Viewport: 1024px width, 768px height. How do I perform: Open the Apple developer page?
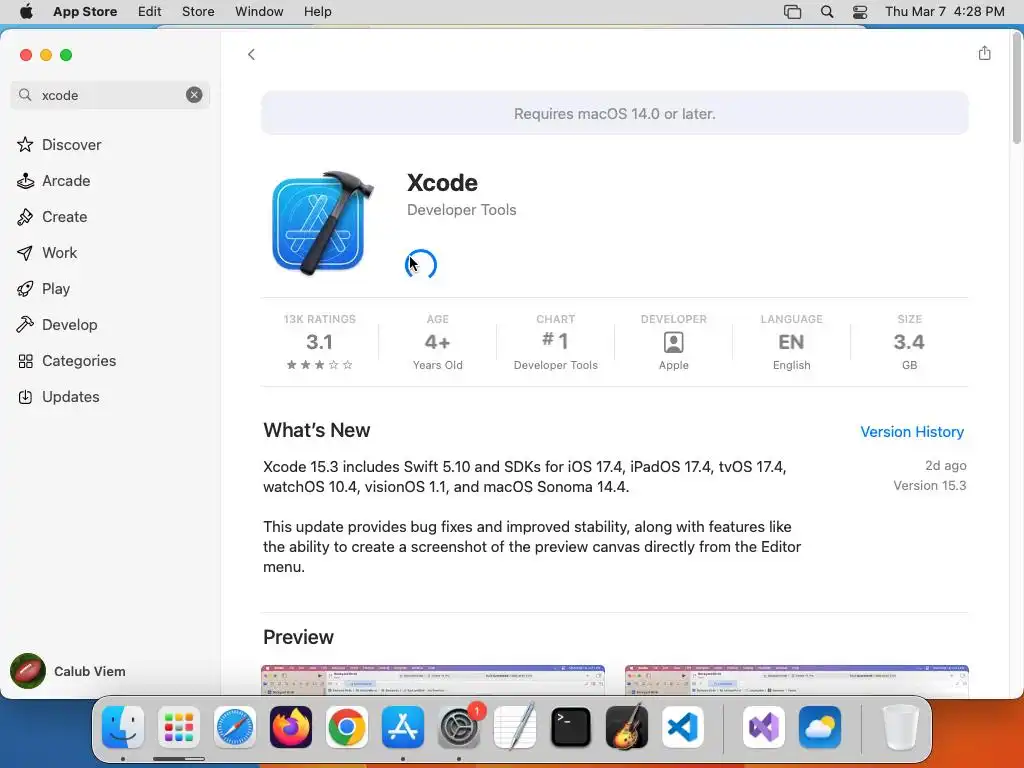(673, 342)
